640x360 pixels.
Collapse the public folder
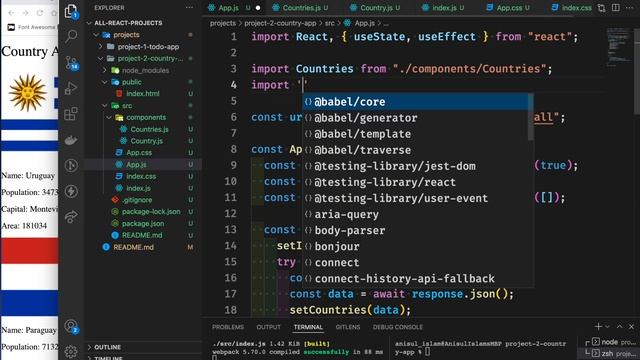coord(105,82)
